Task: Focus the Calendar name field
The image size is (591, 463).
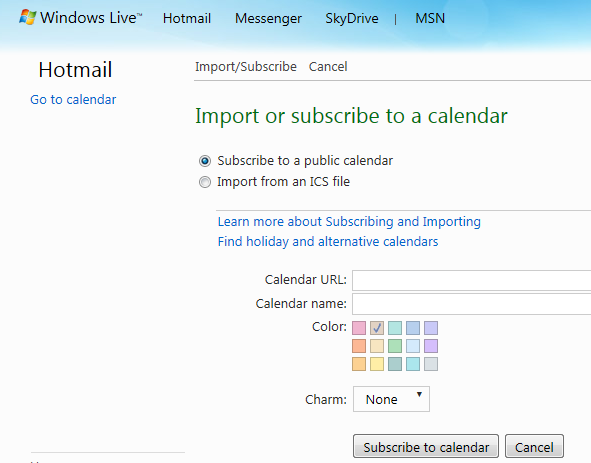Action: tap(472, 304)
